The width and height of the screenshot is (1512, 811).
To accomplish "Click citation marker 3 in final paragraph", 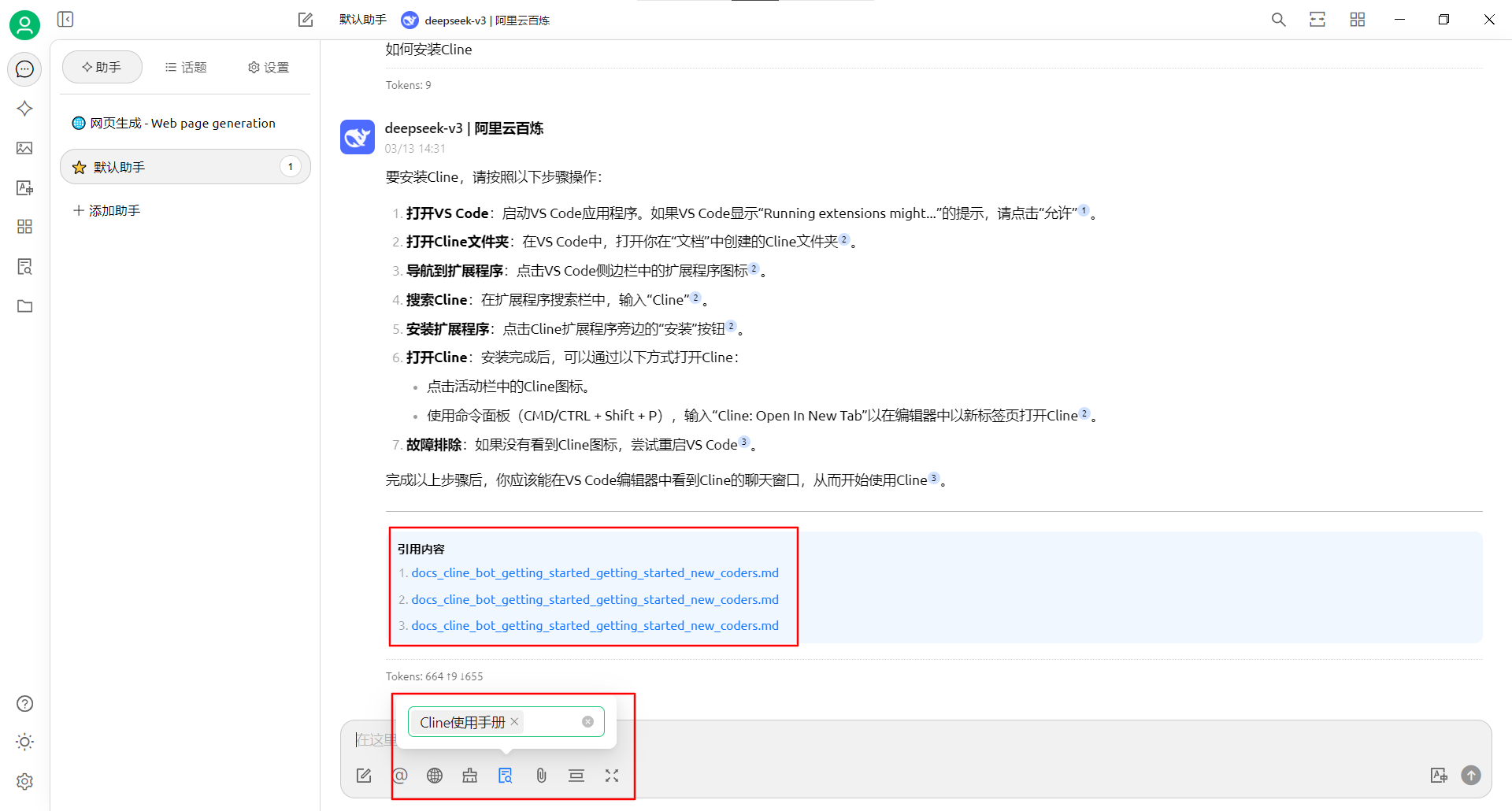I will (x=934, y=478).
